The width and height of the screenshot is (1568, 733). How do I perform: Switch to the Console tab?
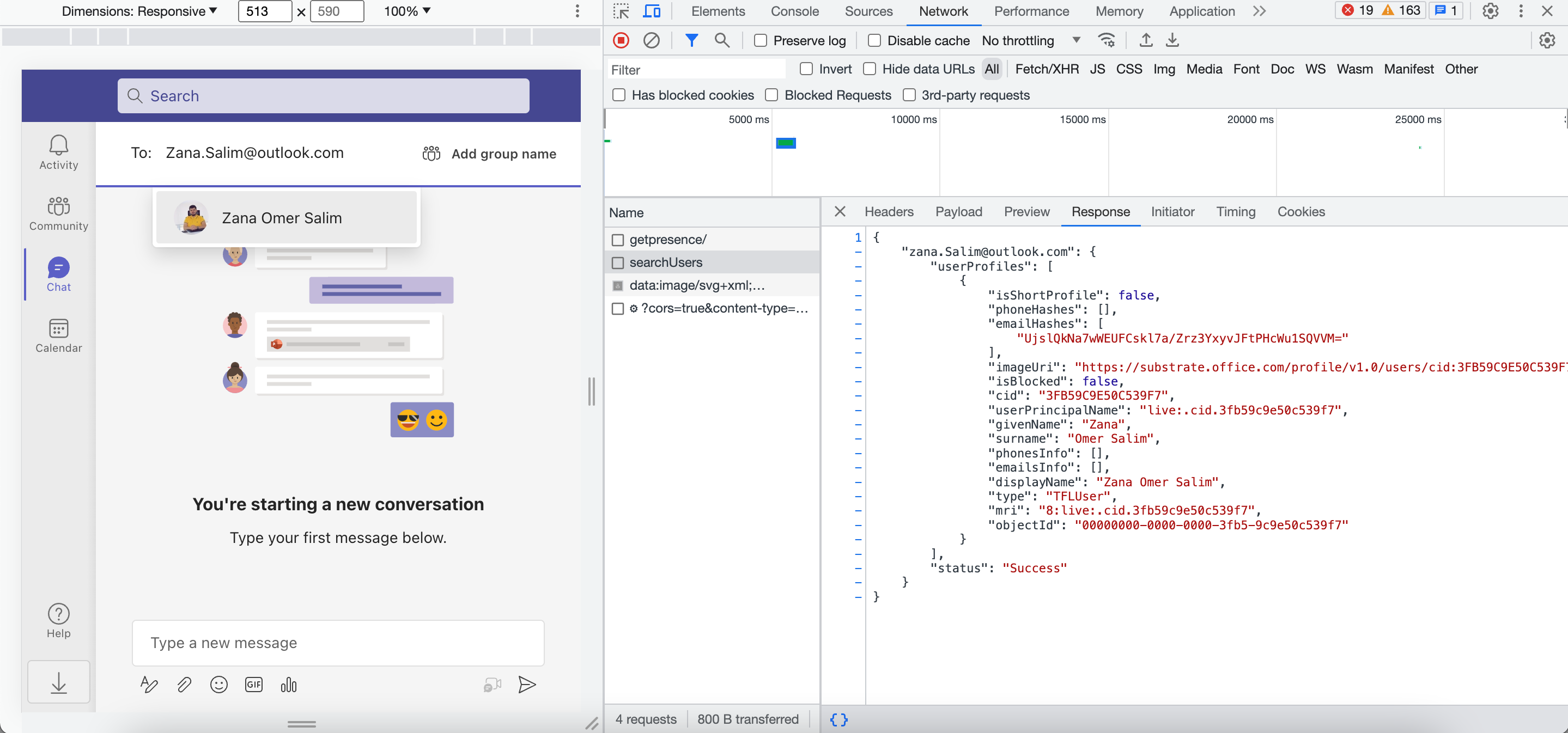click(794, 11)
